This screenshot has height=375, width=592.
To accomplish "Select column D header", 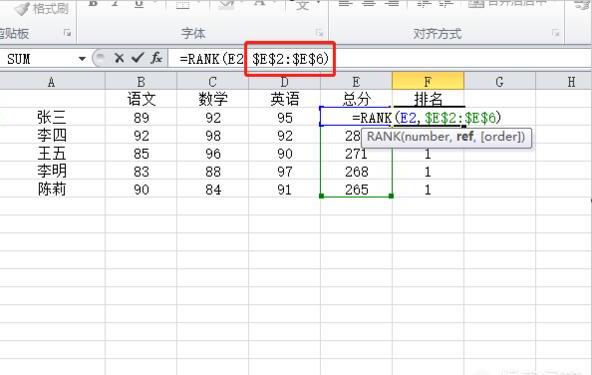I will (284, 82).
